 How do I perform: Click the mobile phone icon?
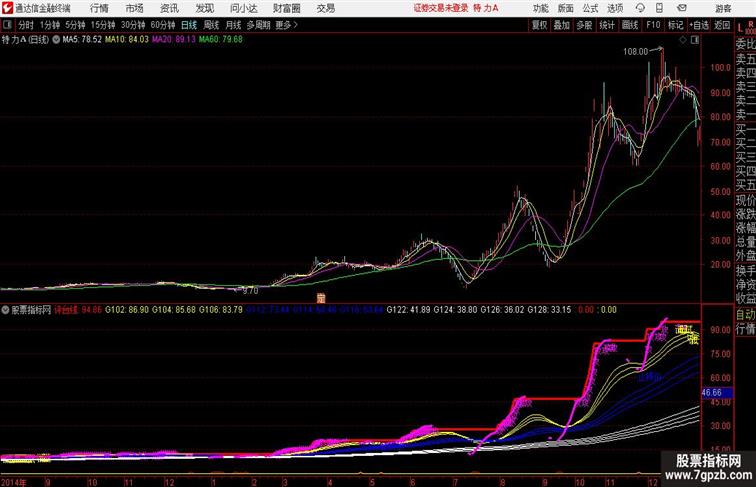tap(659, 8)
